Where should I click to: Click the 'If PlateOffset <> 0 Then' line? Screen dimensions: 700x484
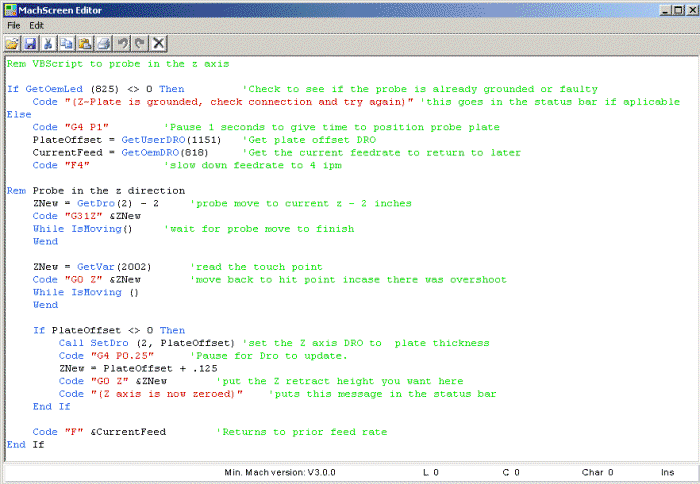(108, 329)
